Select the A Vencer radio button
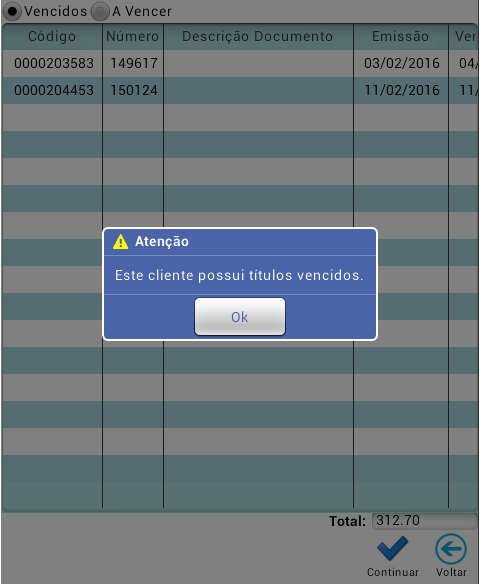The image size is (480, 585). click(100, 11)
